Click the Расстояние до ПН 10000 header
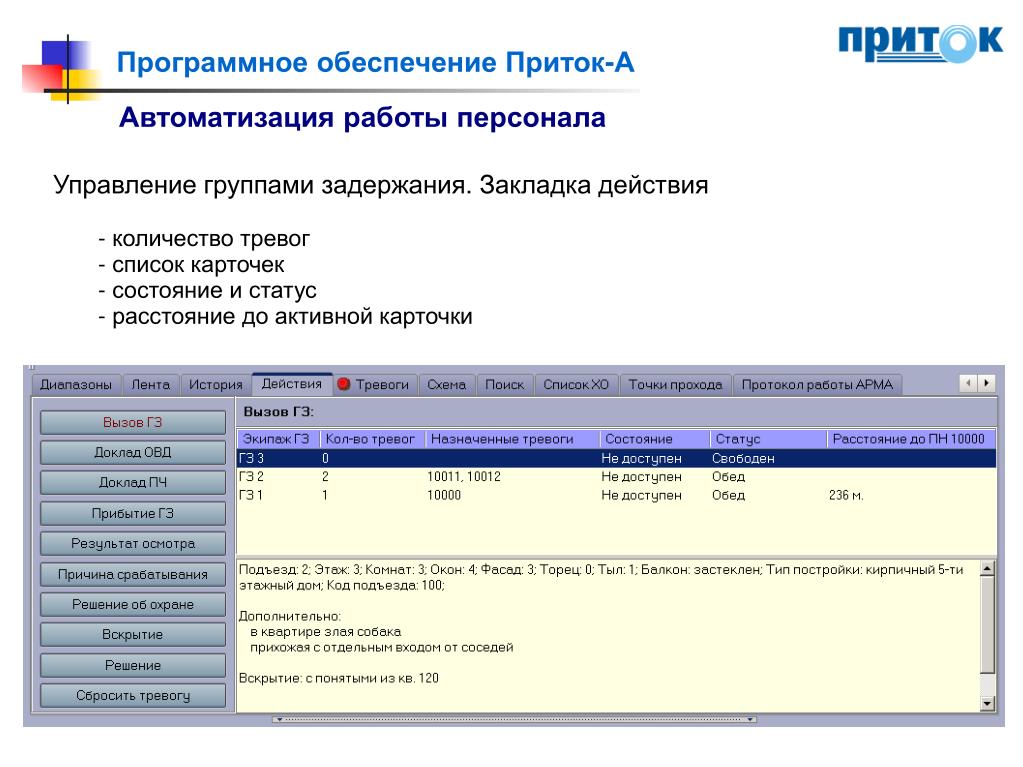1023x767 pixels. (911, 439)
